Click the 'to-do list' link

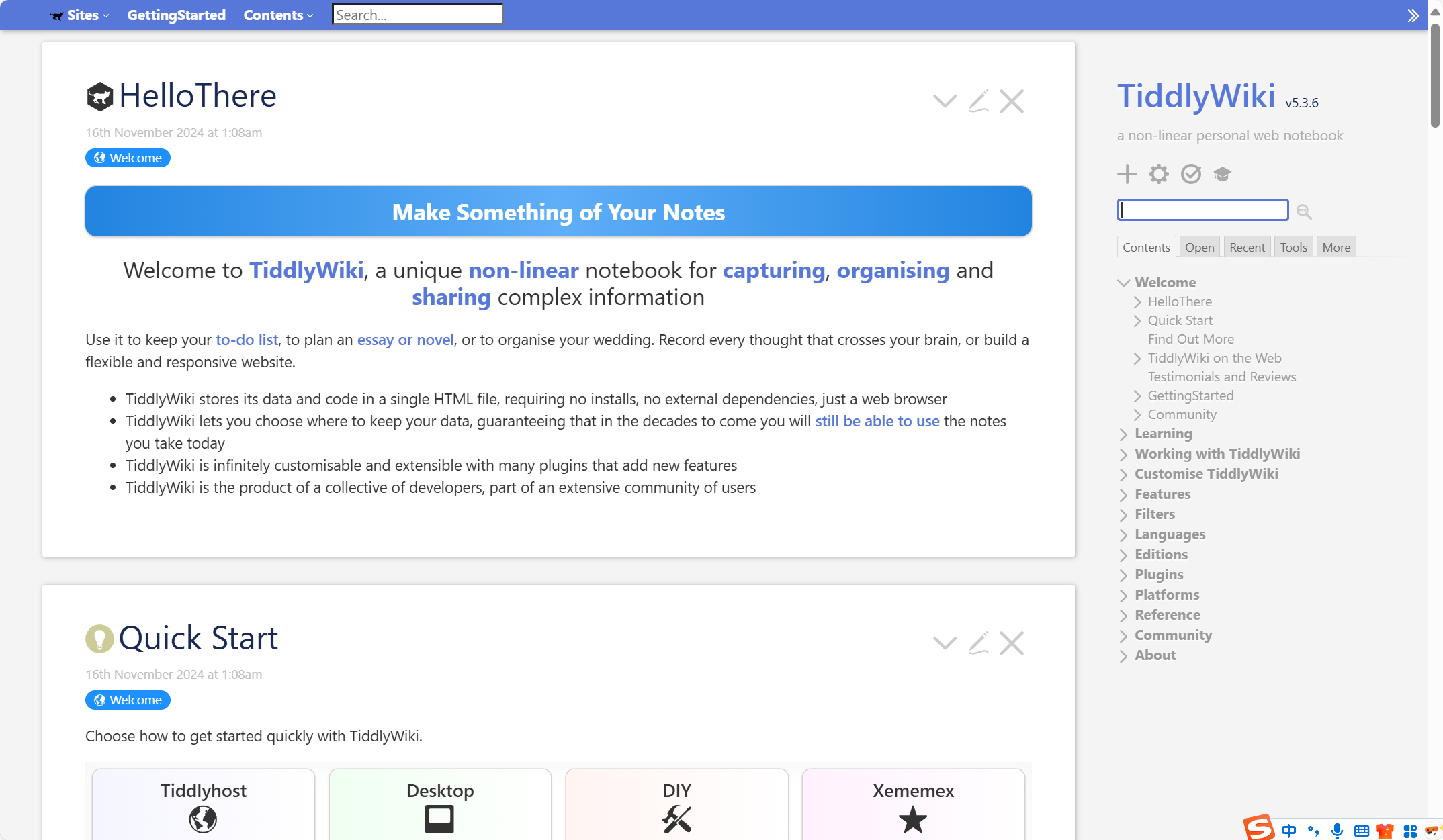pyautogui.click(x=247, y=340)
